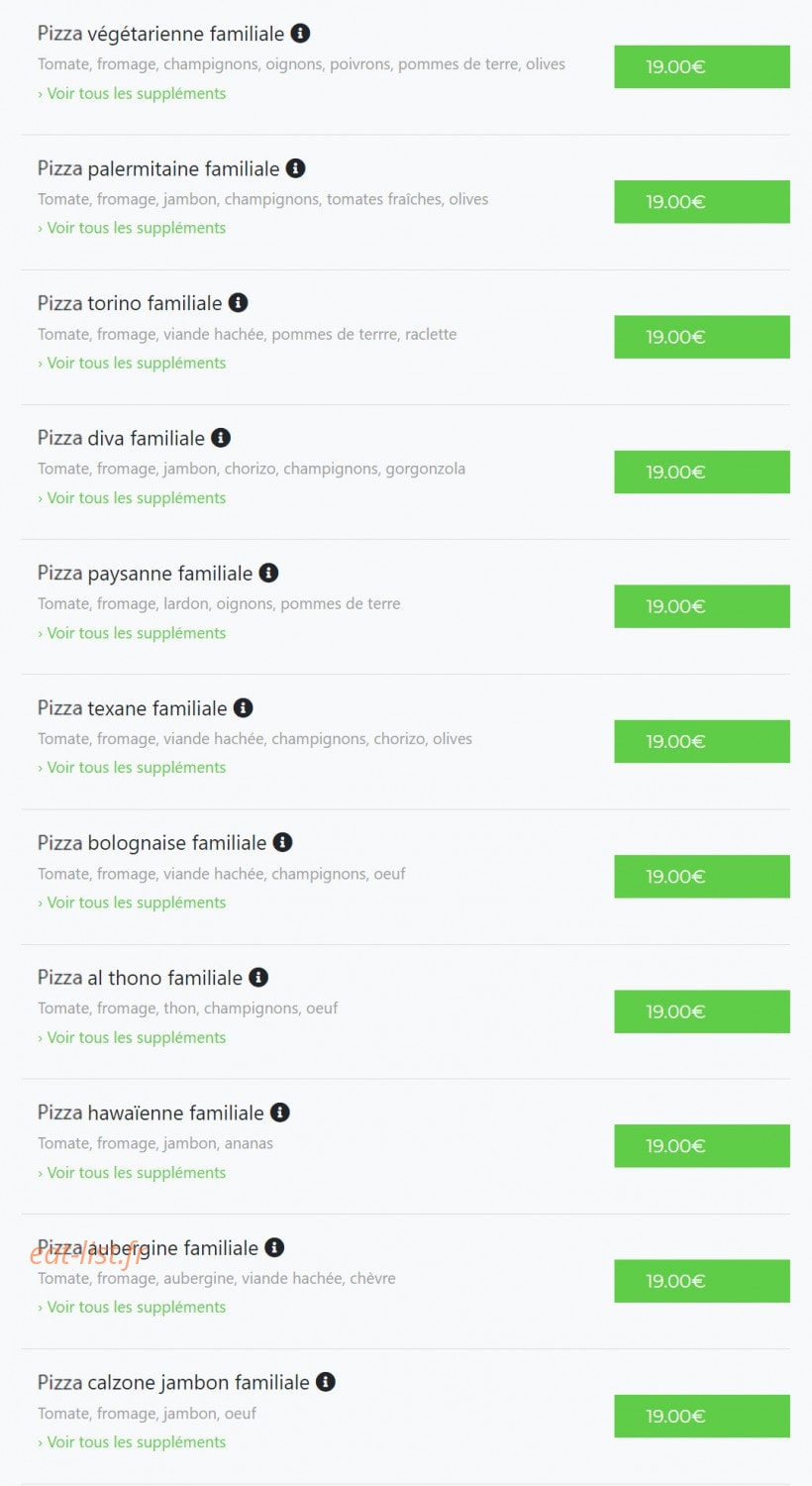Image resolution: width=812 pixels, height=1486 pixels.
Task: Click the 19.00€ button for Pizza diva
Action: [702, 472]
